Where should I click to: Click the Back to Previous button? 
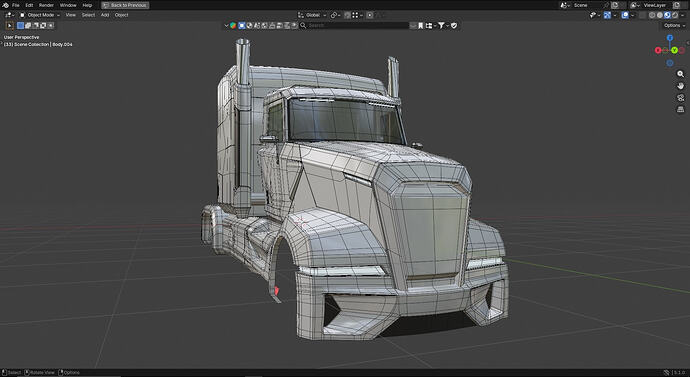click(125, 5)
